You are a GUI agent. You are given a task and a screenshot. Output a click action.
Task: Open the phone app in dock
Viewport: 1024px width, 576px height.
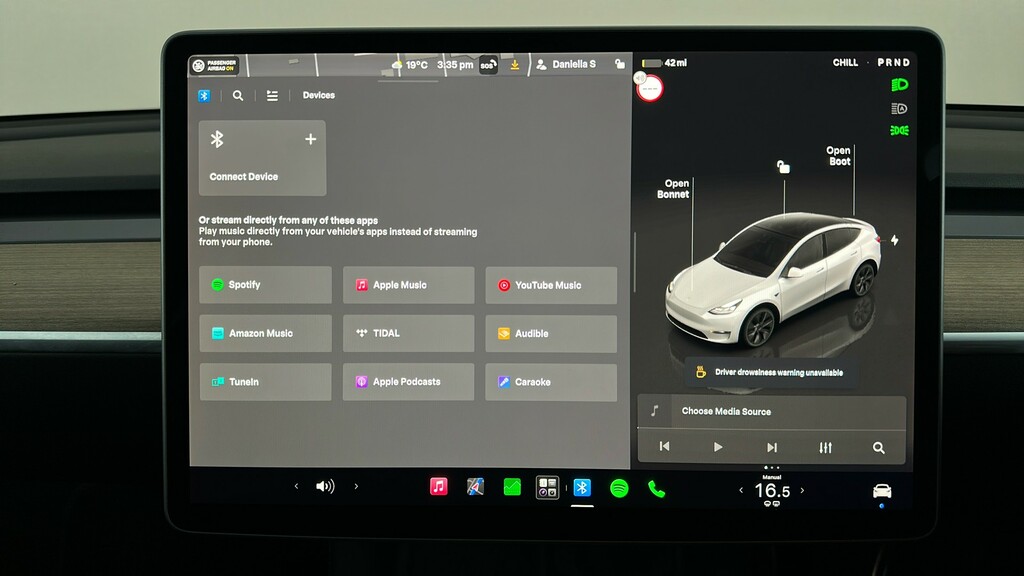coord(656,488)
